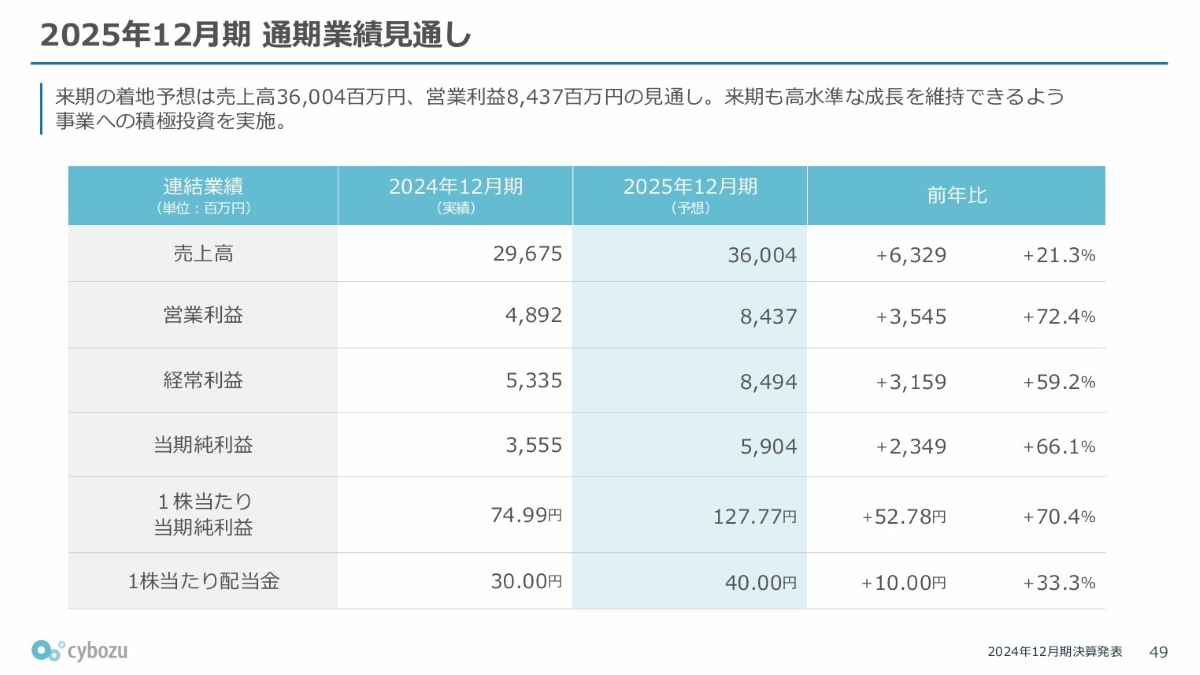The width and height of the screenshot is (1200, 675).
Task: Click the 1株当たり配当金 row label
Action: coord(203,581)
